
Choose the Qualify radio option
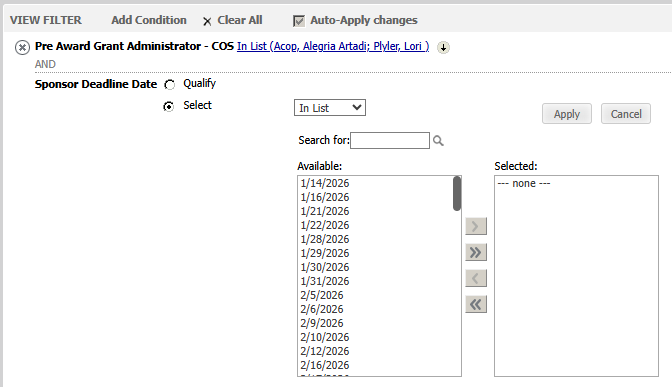click(x=170, y=85)
